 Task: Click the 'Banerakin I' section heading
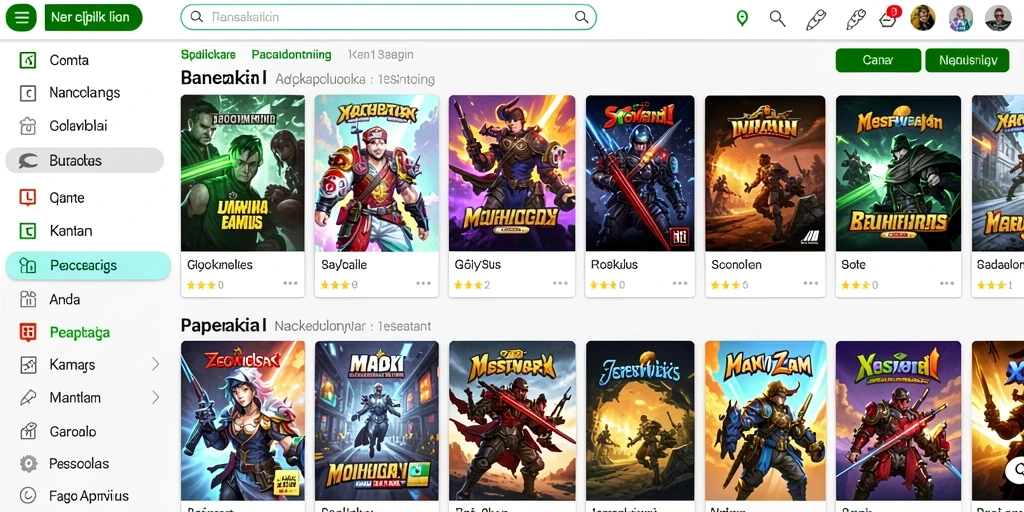(224, 78)
